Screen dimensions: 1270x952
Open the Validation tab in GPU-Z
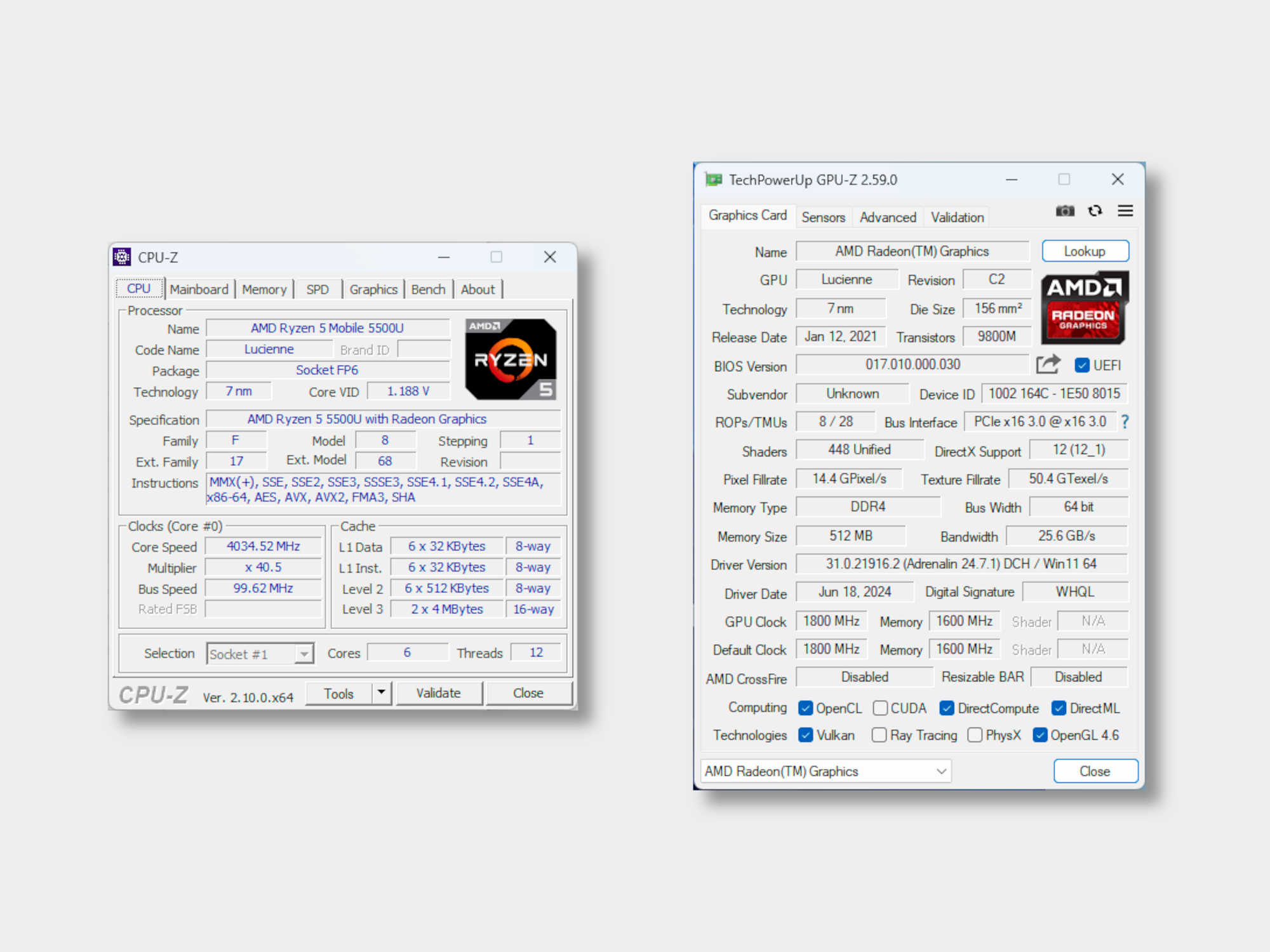click(958, 217)
